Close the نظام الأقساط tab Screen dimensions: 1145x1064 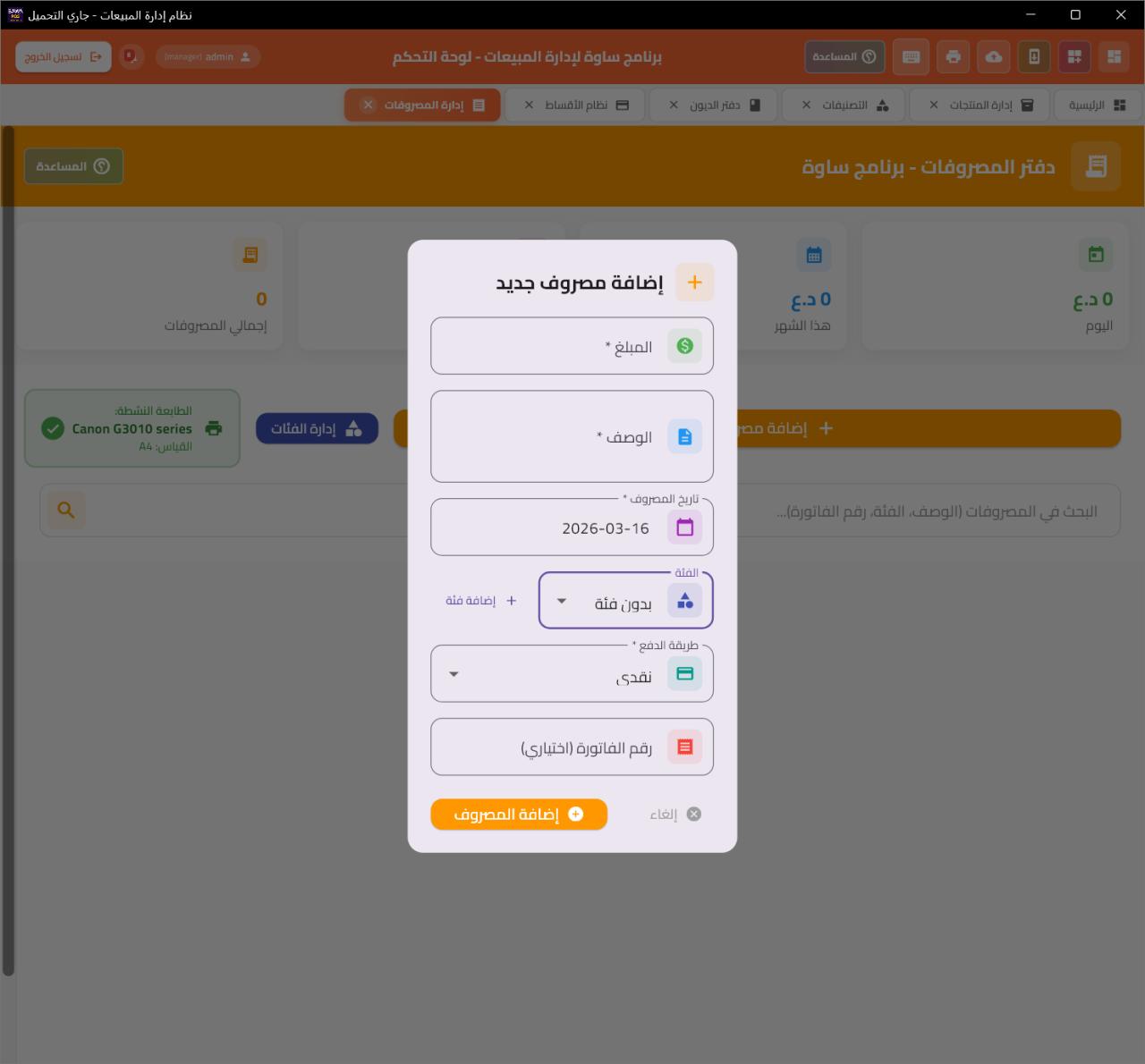click(529, 105)
